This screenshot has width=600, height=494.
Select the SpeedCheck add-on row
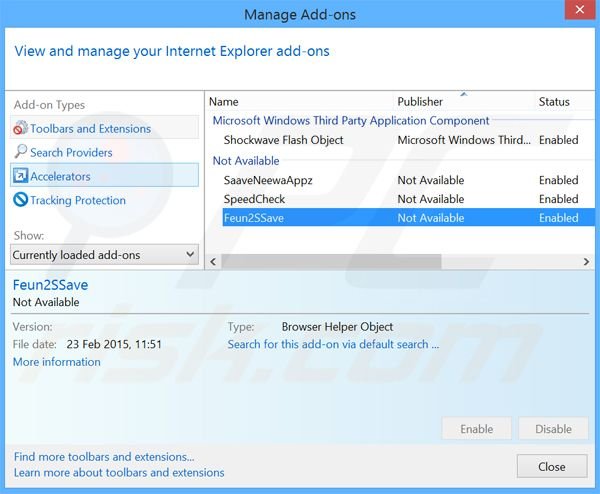(x=254, y=199)
